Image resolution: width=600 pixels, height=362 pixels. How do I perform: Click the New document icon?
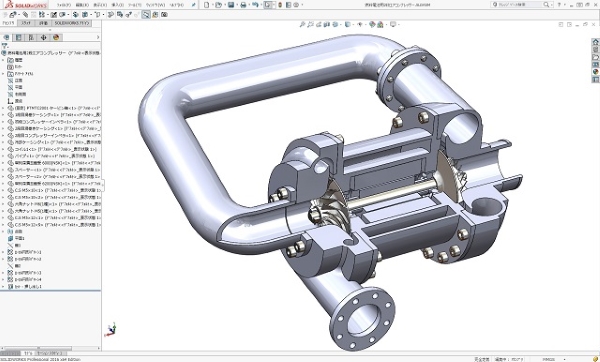pyautogui.click(x=207, y=5)
